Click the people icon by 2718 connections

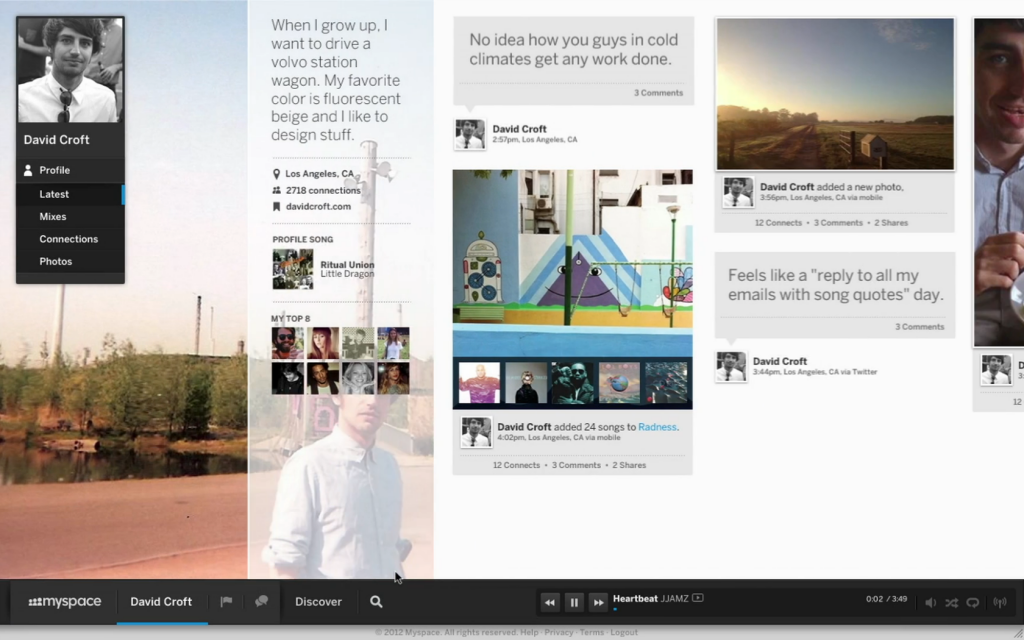(x=276, y=190)
